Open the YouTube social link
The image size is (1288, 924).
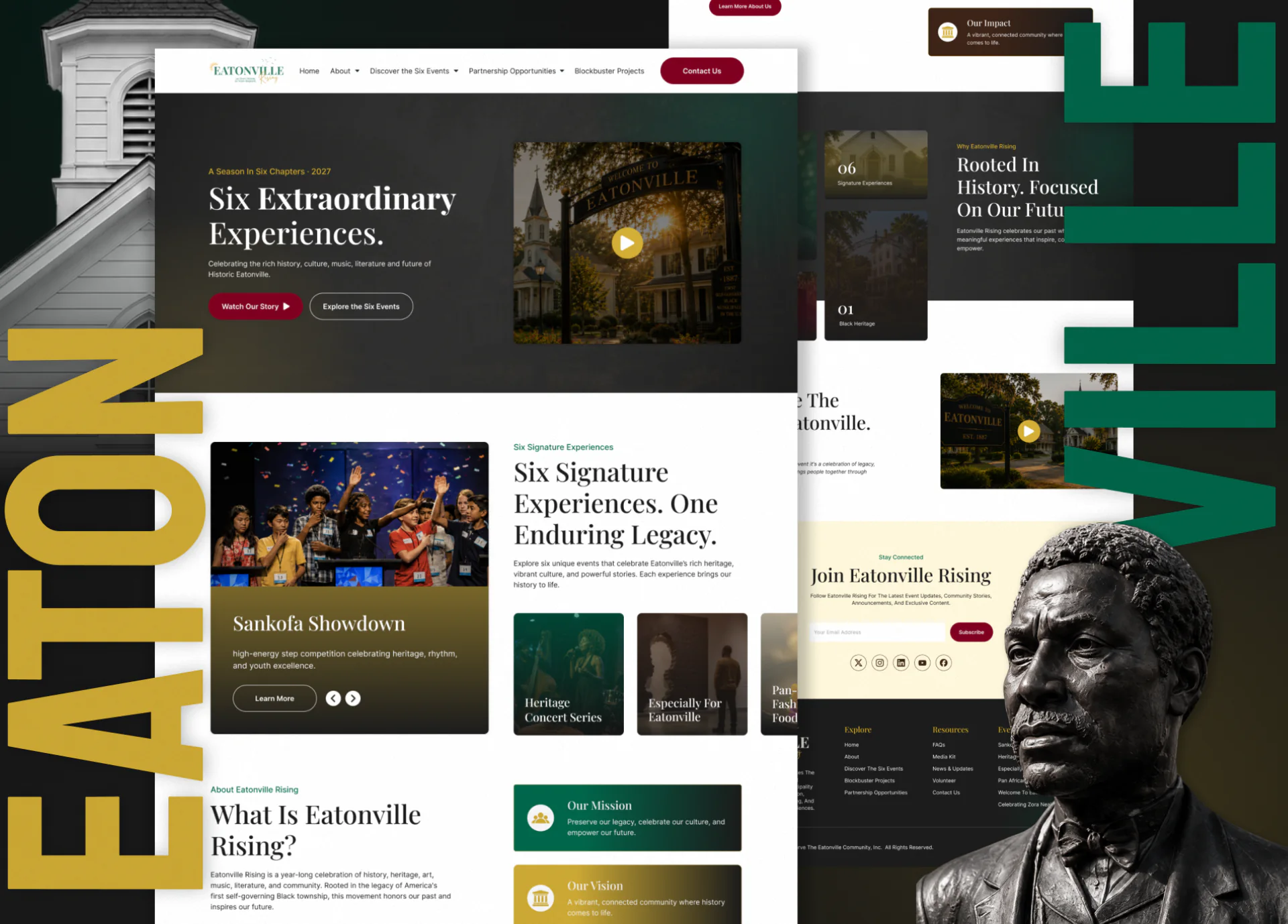point(922,662)
